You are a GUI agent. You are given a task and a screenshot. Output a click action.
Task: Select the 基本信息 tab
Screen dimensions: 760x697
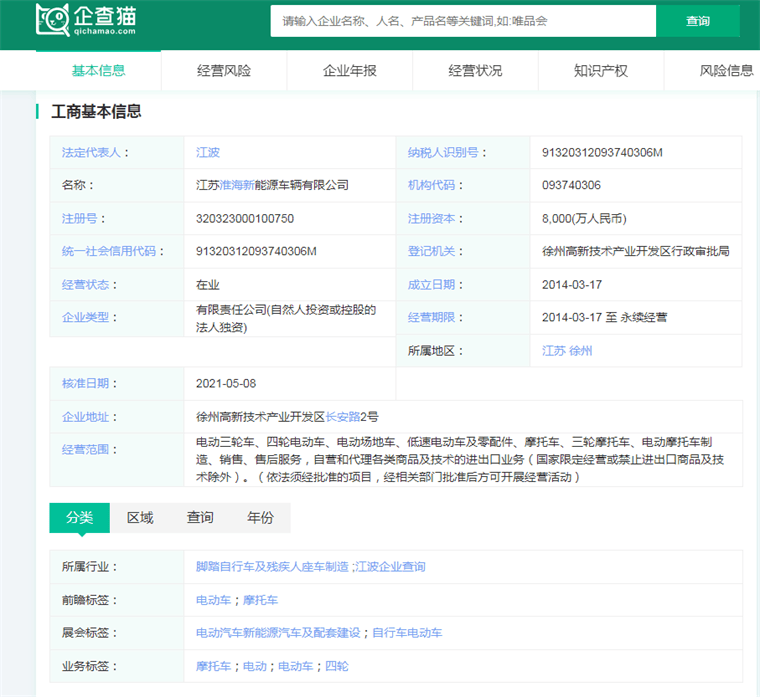pos(98,71)
